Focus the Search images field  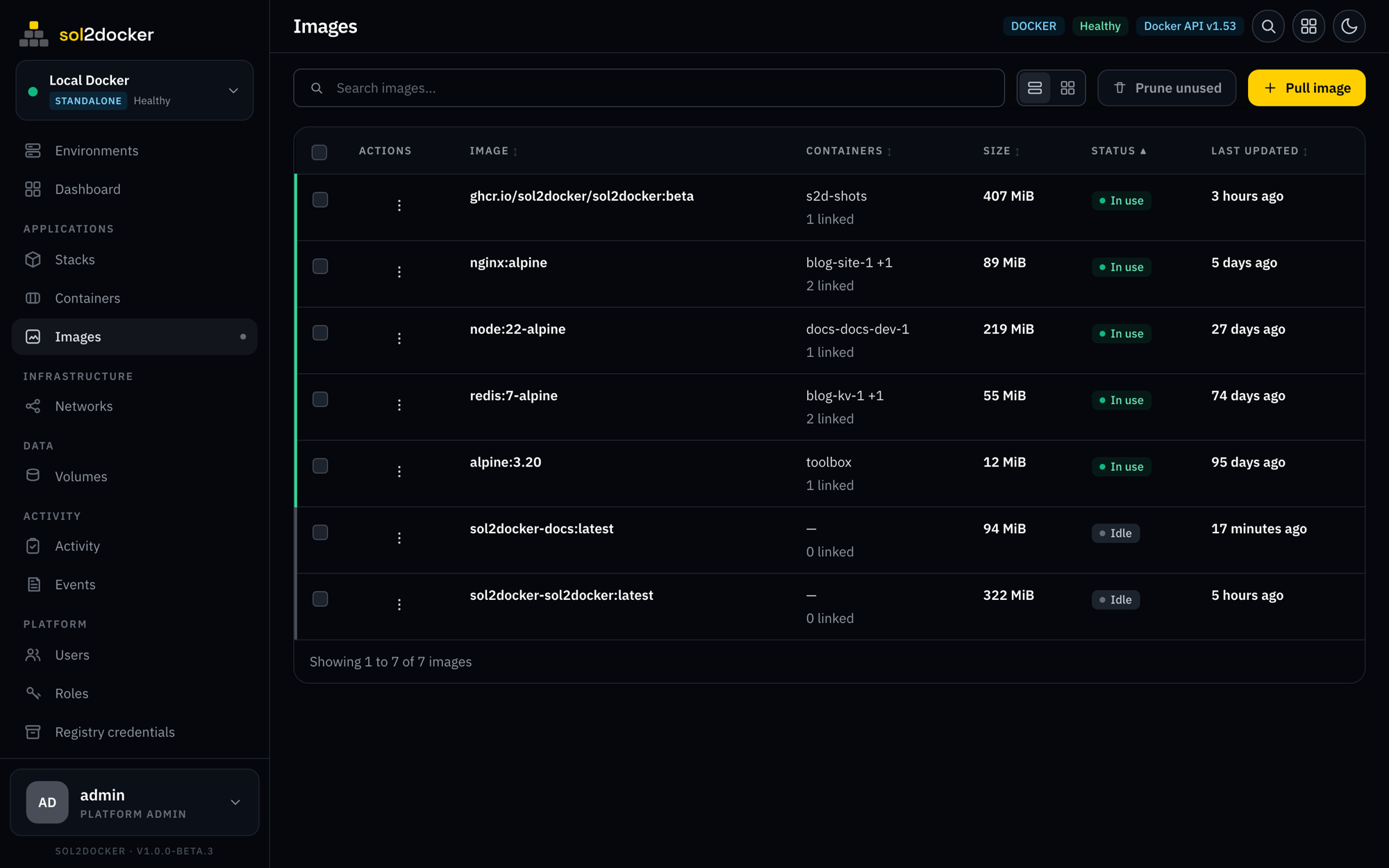(x=649, y=88)
